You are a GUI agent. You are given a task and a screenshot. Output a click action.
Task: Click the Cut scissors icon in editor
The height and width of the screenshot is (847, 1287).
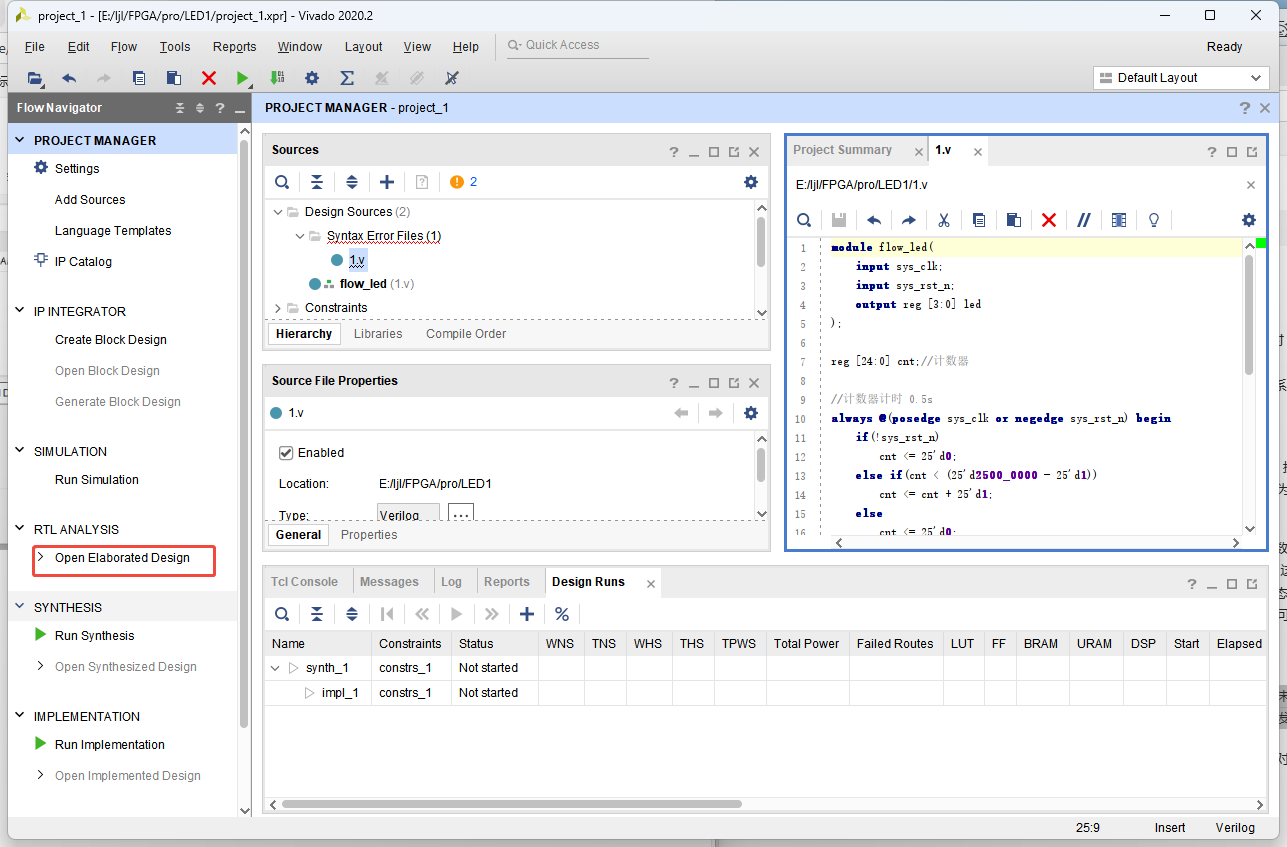943,220
